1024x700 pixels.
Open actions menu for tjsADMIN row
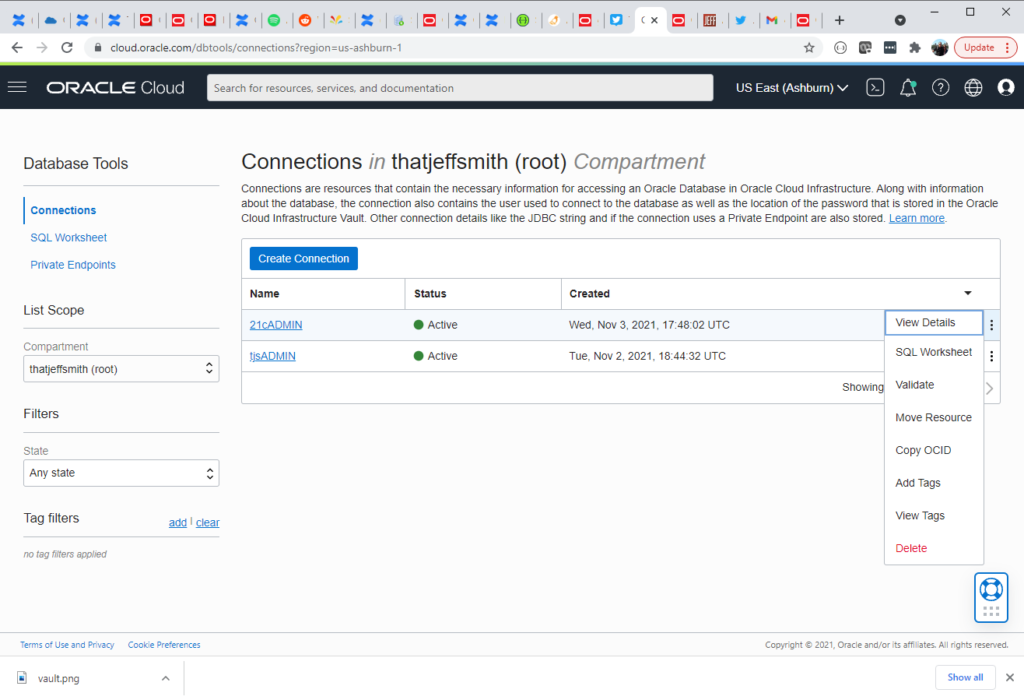coord(991,356)
